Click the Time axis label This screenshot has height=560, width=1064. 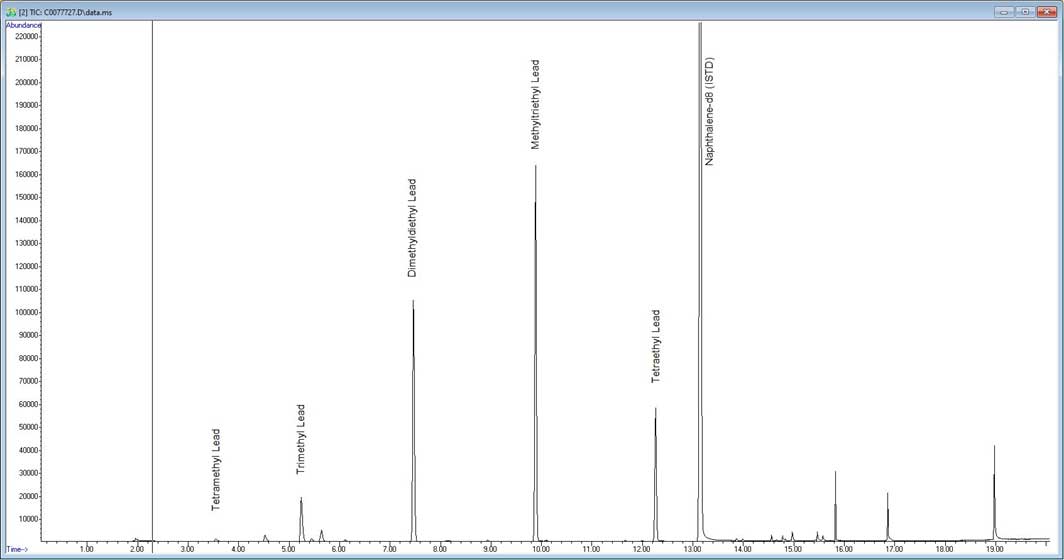click(18, 549)
